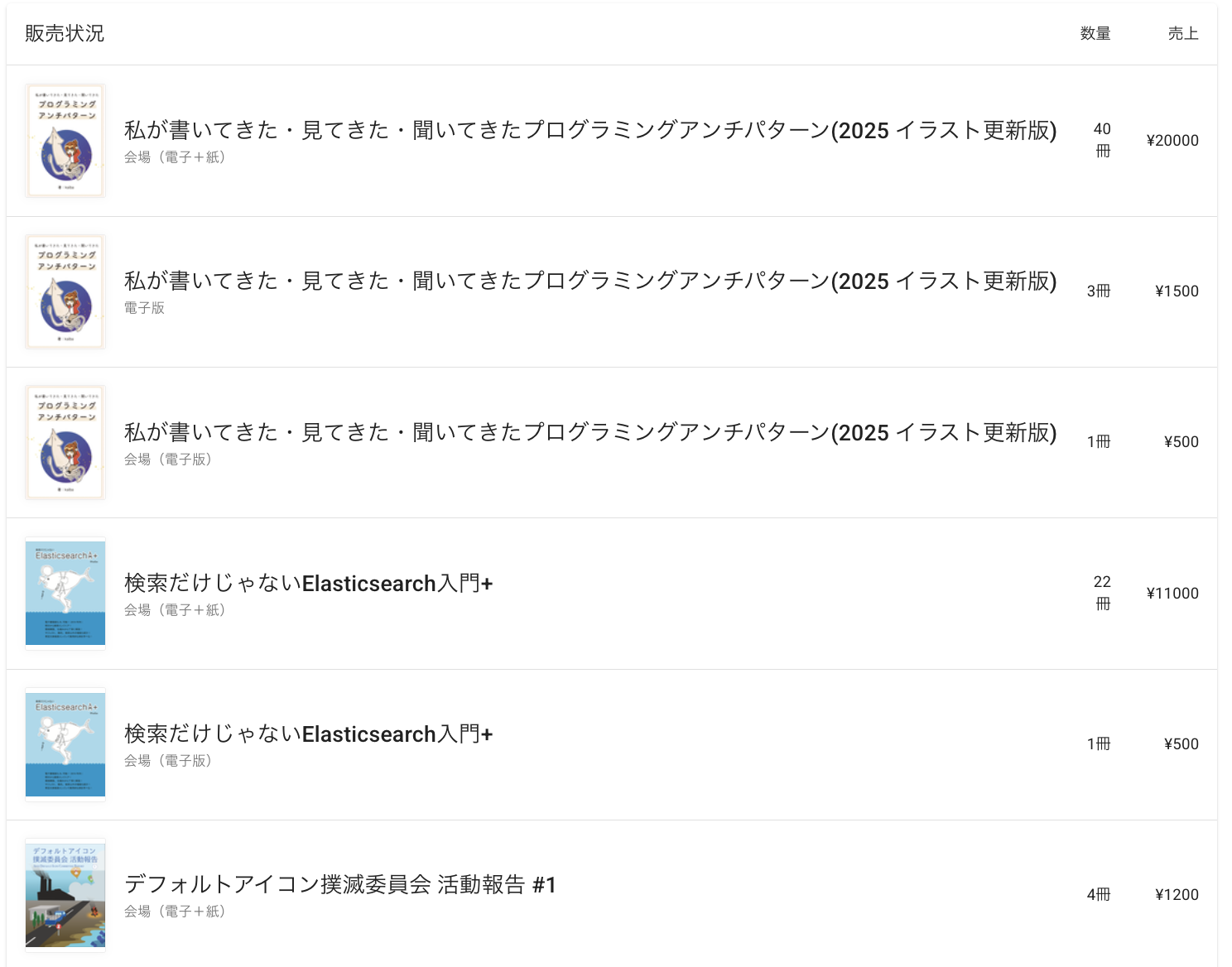
Task: Open the cover image in the 3冊 電子版 row
Action: (65, 291)
